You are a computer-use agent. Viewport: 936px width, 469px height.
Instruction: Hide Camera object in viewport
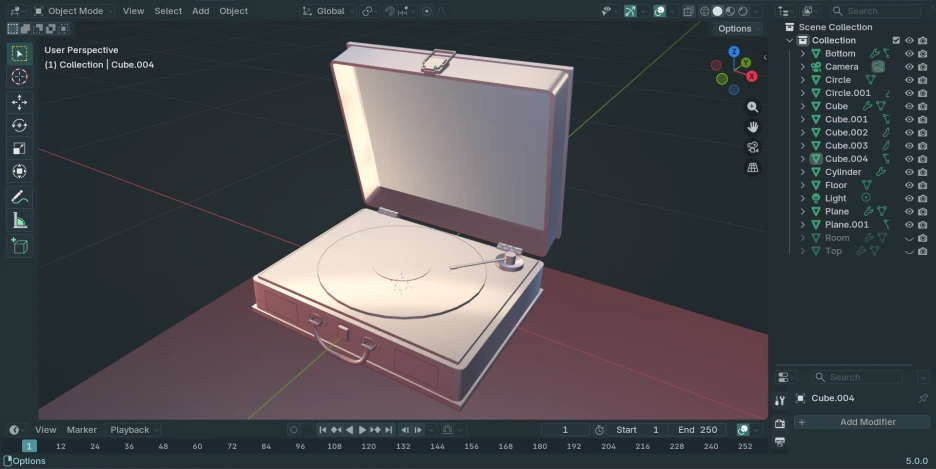[x=909, y=67]
